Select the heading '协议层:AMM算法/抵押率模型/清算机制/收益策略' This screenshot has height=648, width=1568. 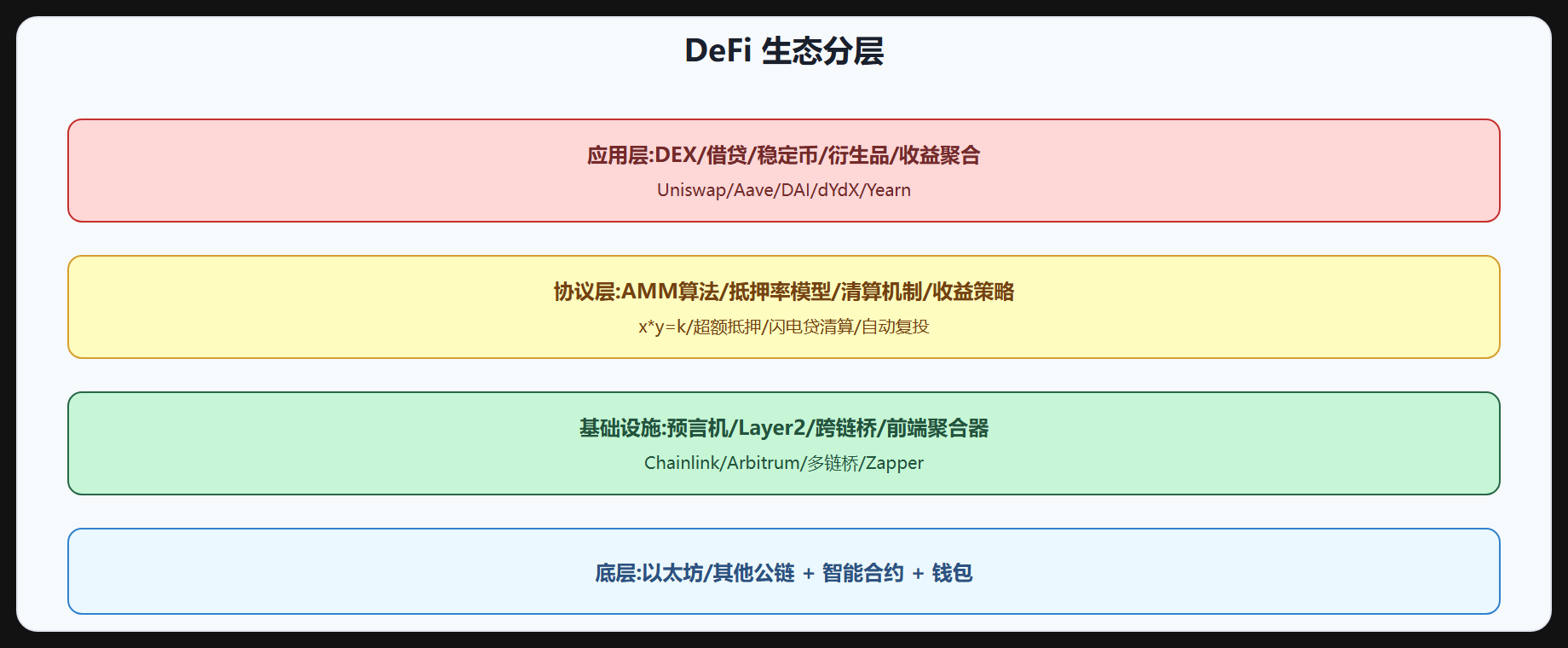pyautogui.click(x=784, y=292)
